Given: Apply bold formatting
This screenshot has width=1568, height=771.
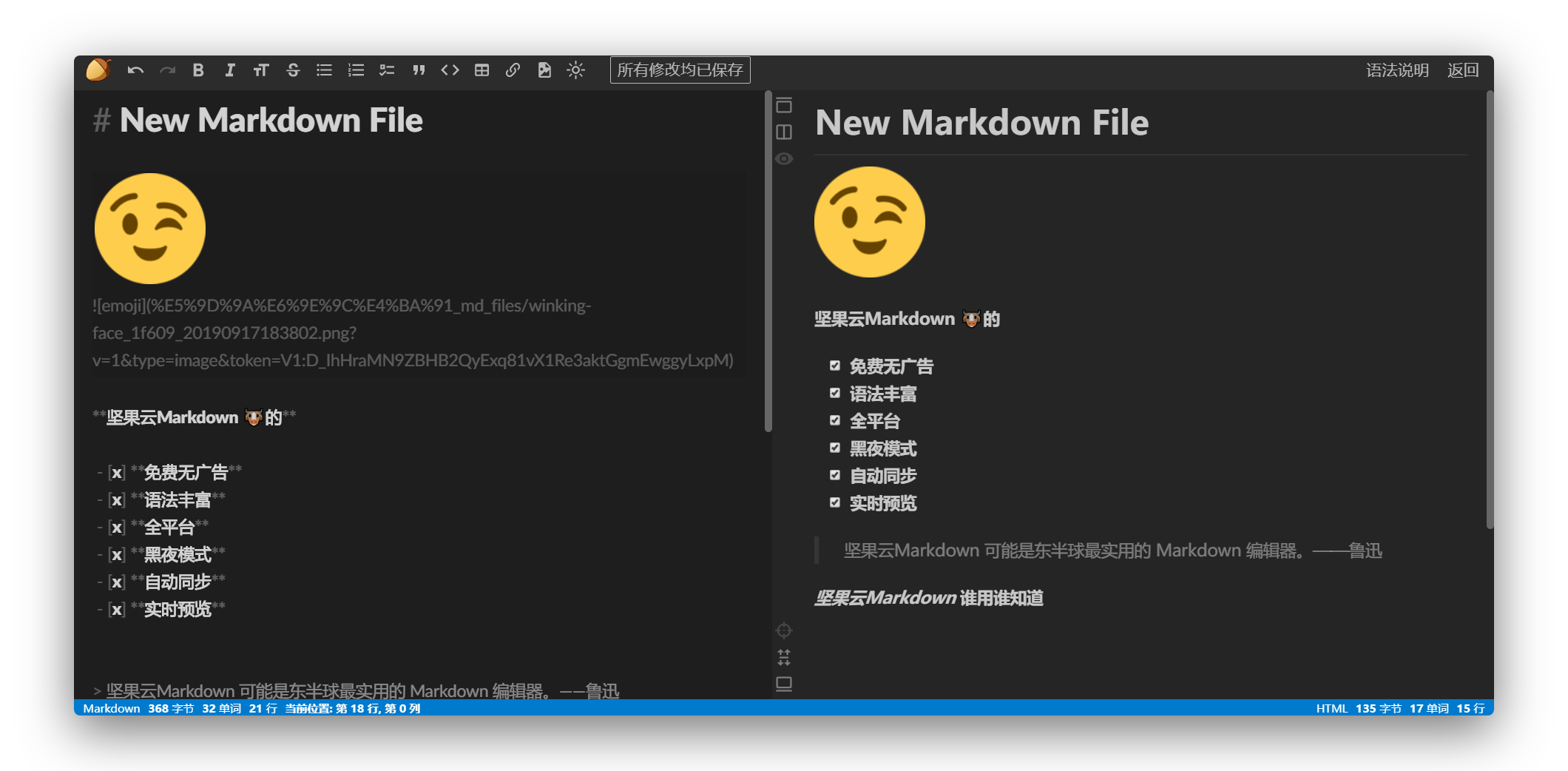Looking at the screenshot, I should (198, 70).
